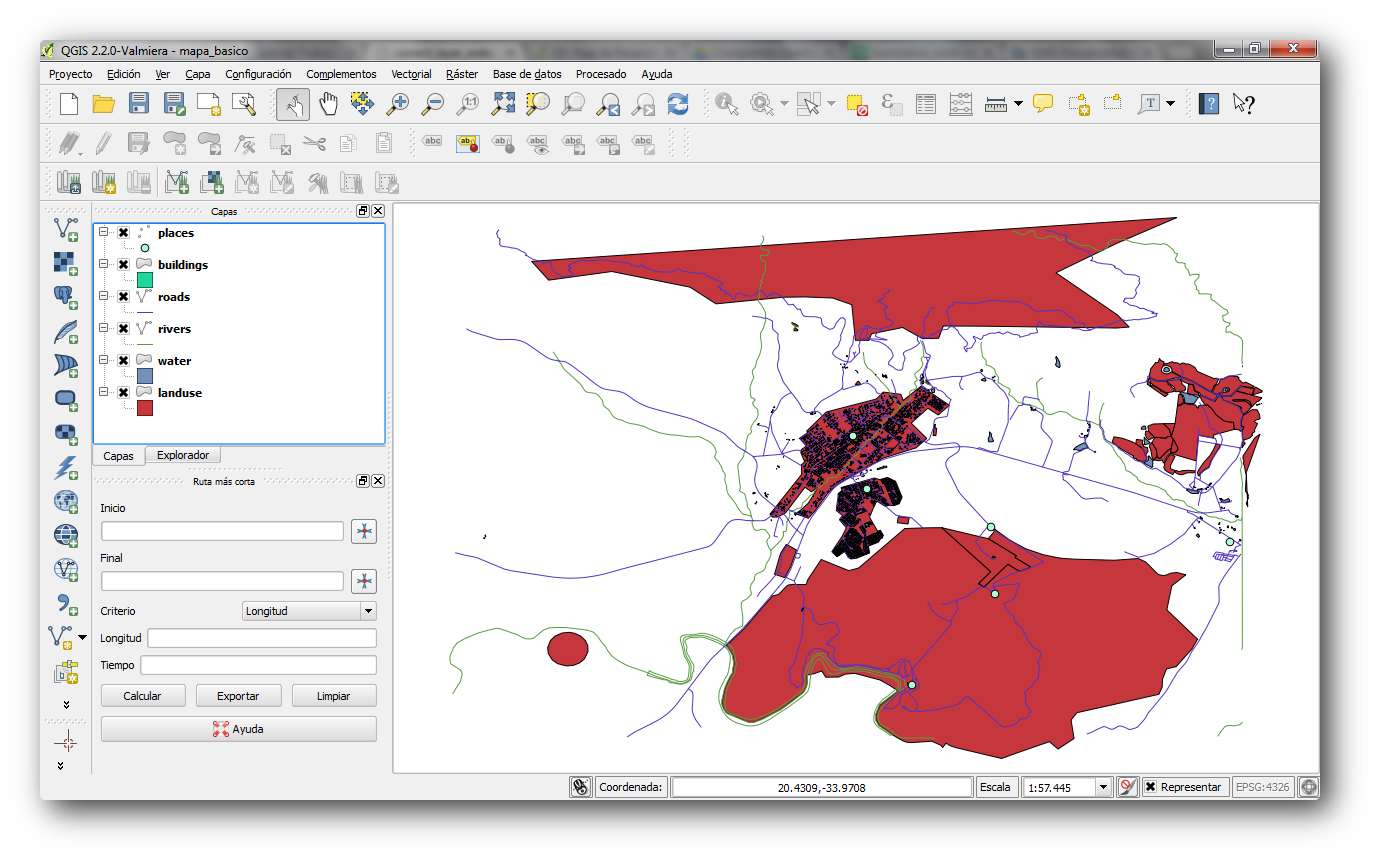Toggle the Representar render checkbox
This screenshot has height=860, width=1380.
pyautogui.click(x=1151, y=787)
